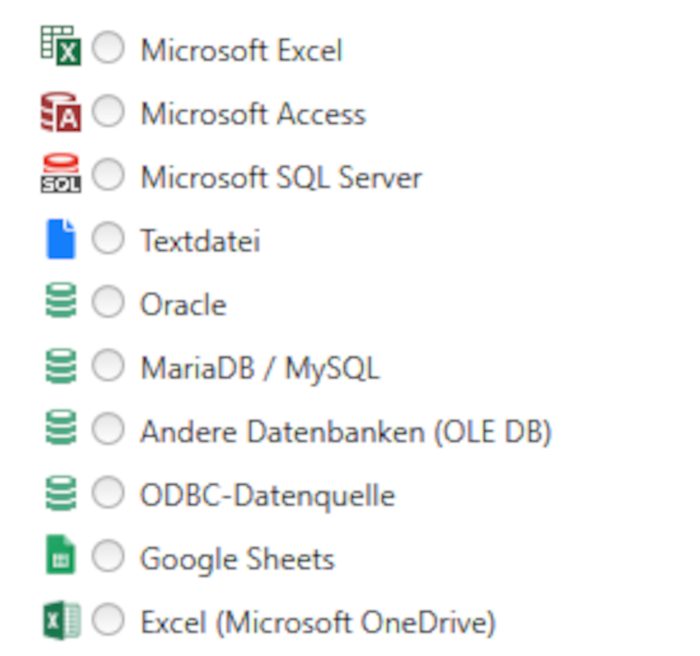Pick the Textdatei radio button

tap(108, 238)
